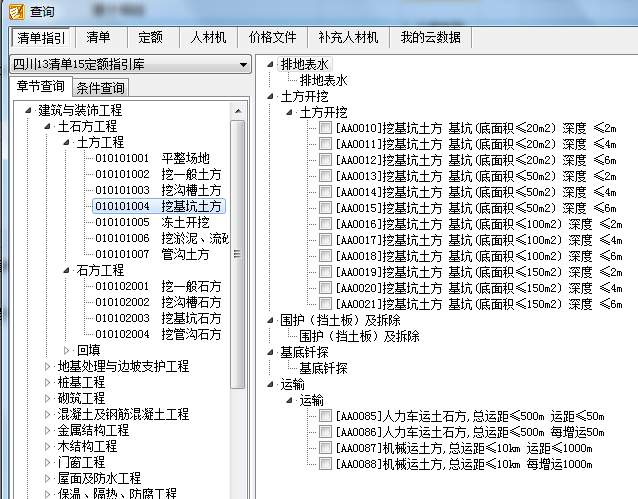Expand the 回填 node

[x=66, y=350]
